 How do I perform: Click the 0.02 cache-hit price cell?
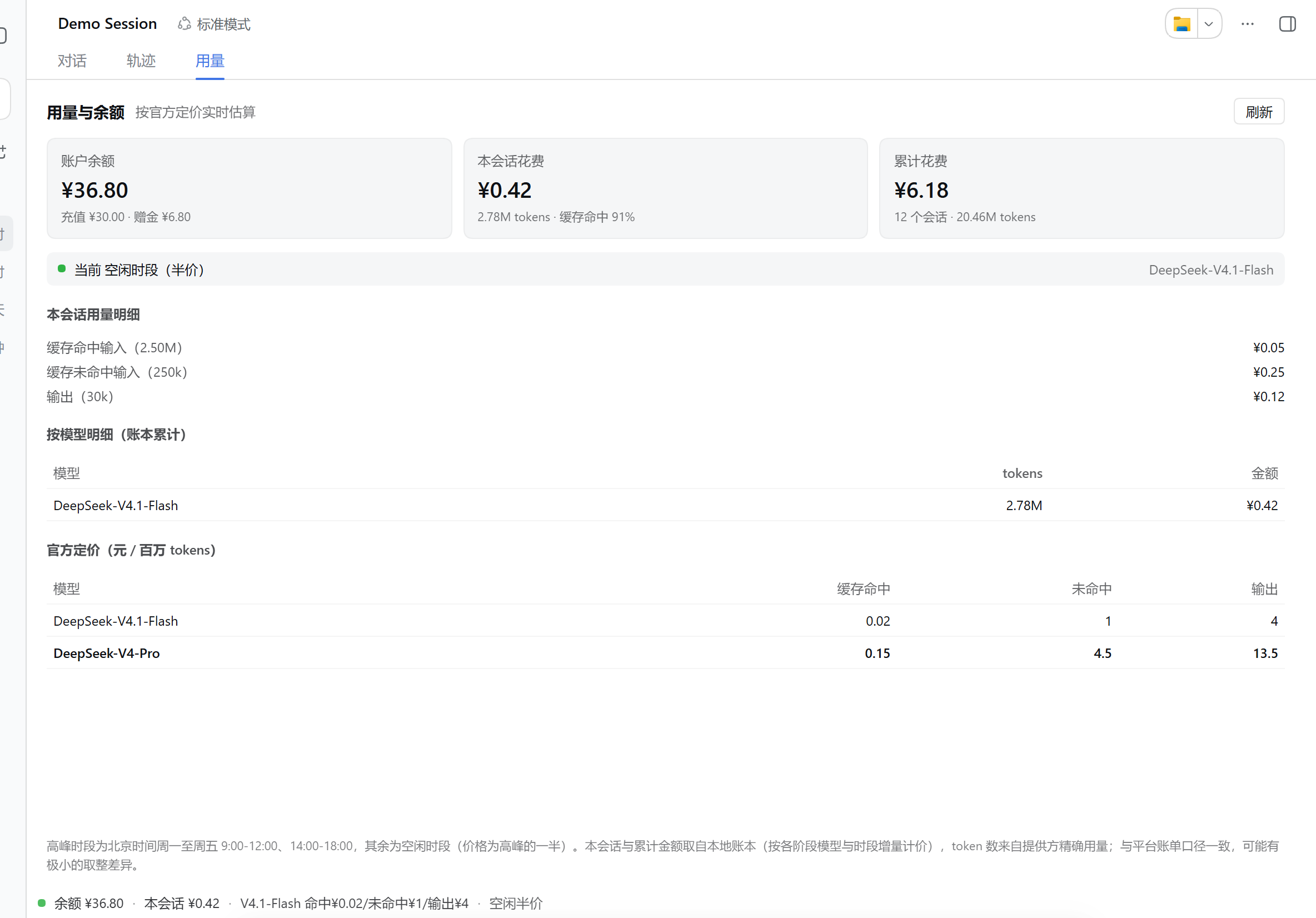(878, 621)
